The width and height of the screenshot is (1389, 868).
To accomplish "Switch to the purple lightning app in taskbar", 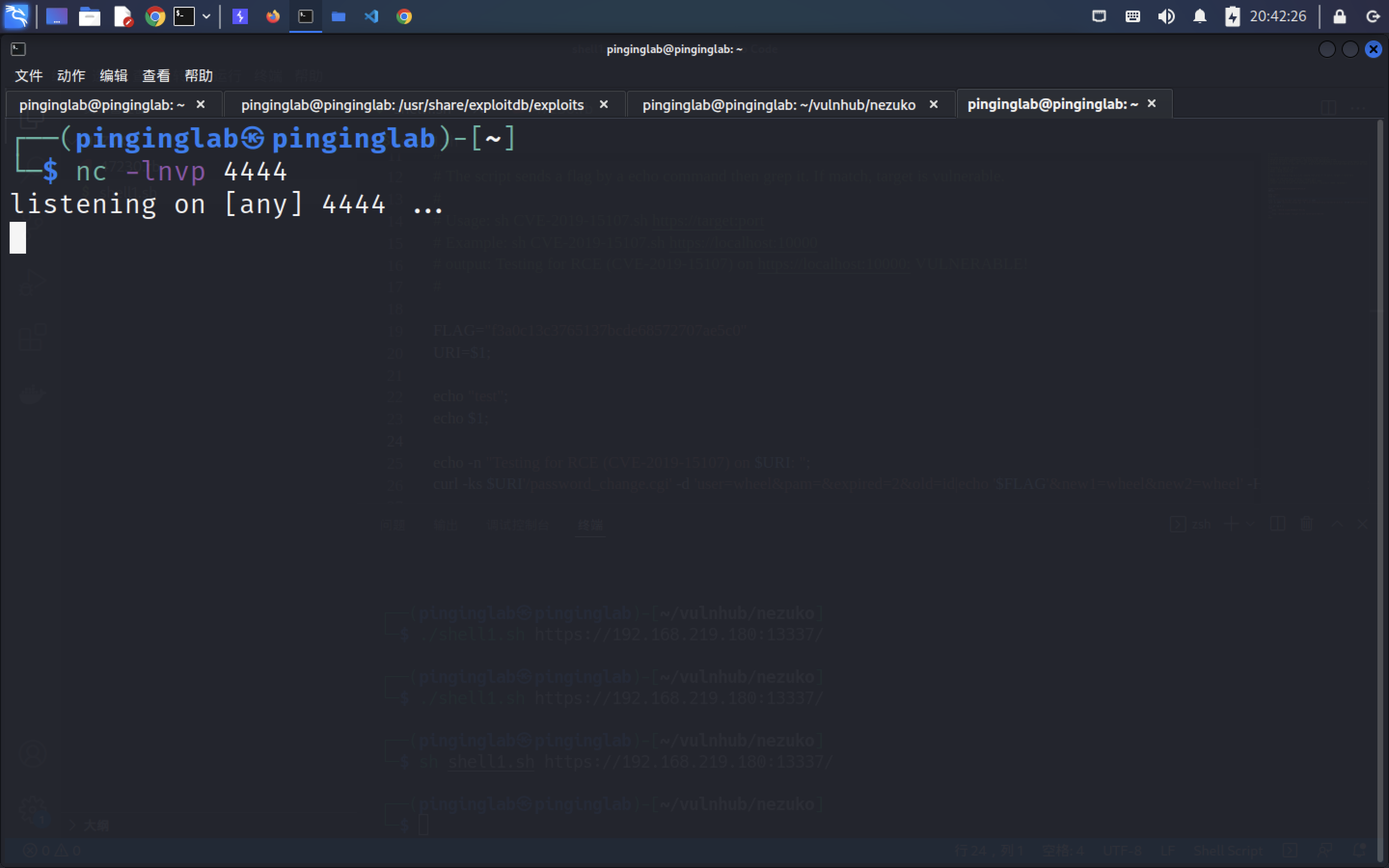I will click(x=240, y=16).
